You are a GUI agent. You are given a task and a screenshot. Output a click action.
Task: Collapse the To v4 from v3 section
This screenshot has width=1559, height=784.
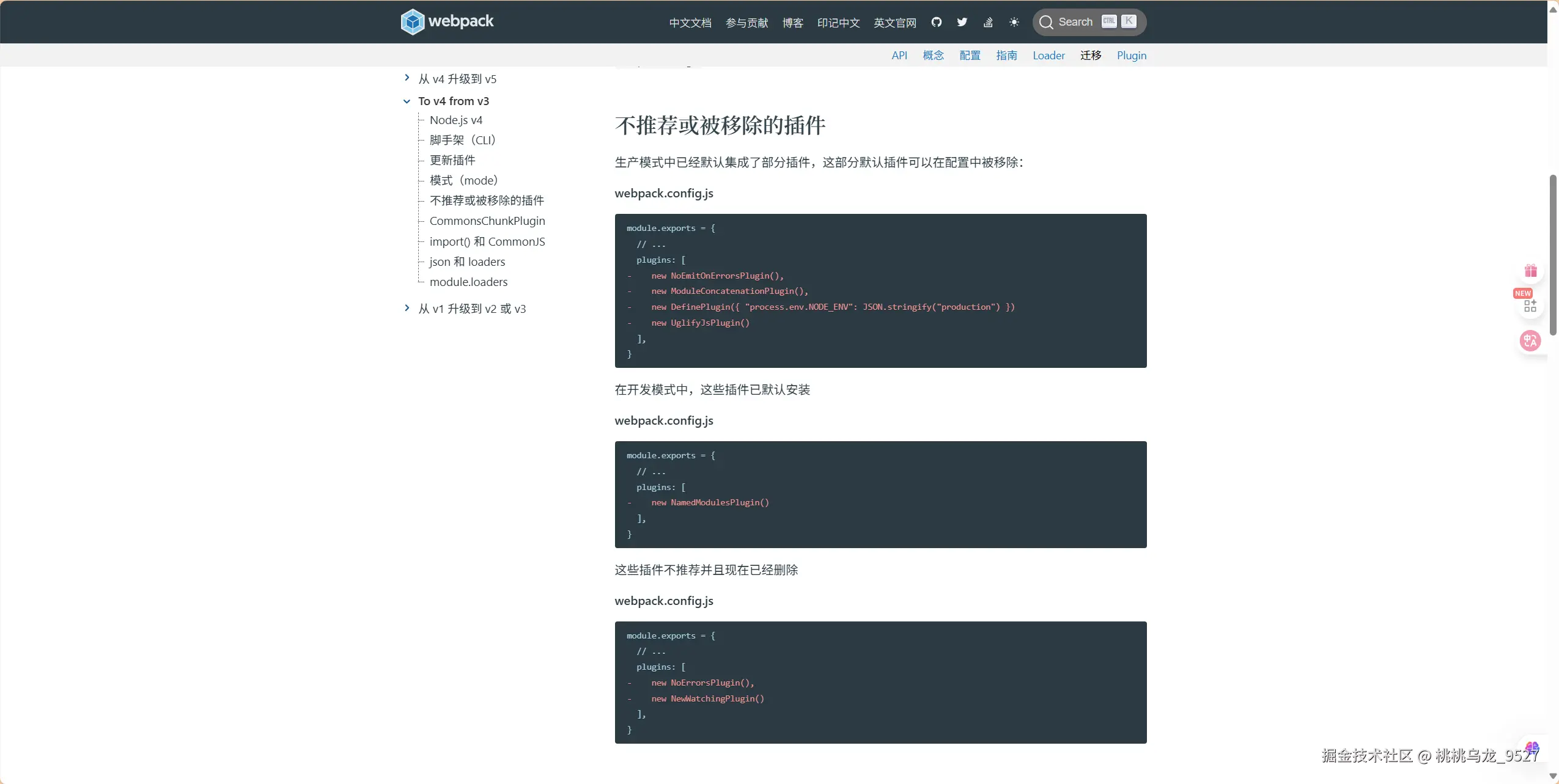407,101
